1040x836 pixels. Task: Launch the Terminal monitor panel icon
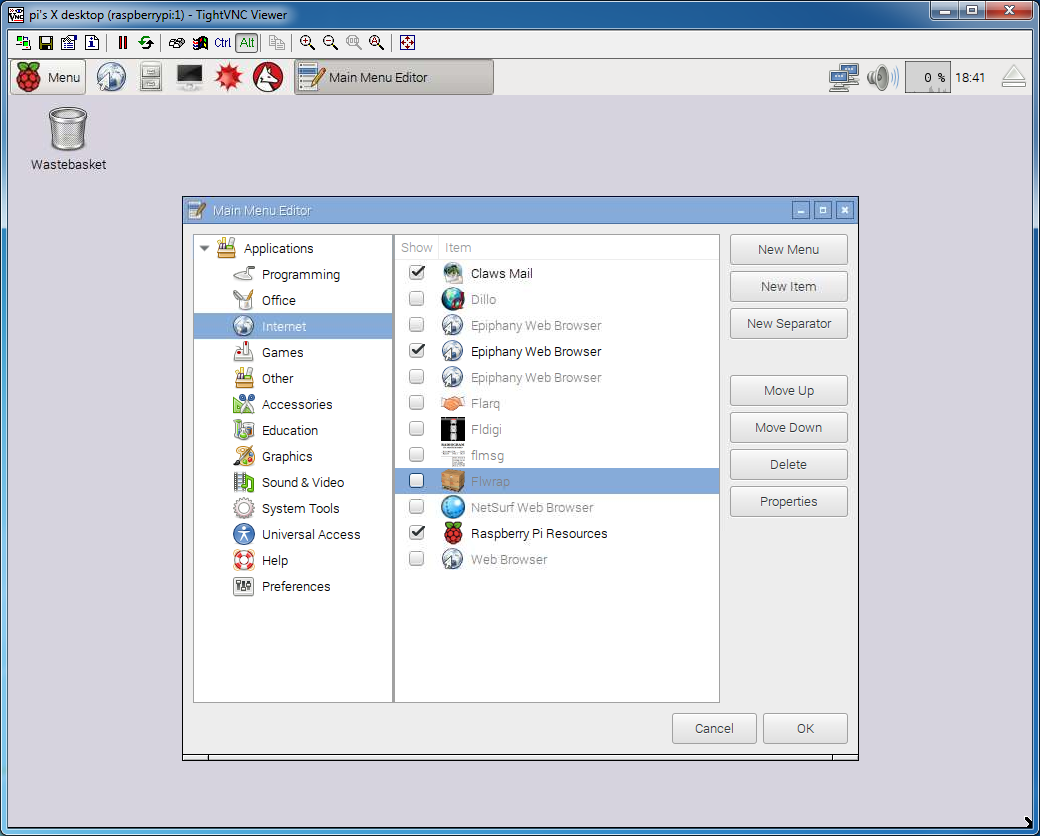pyautogui.click(x=190, y=78)
